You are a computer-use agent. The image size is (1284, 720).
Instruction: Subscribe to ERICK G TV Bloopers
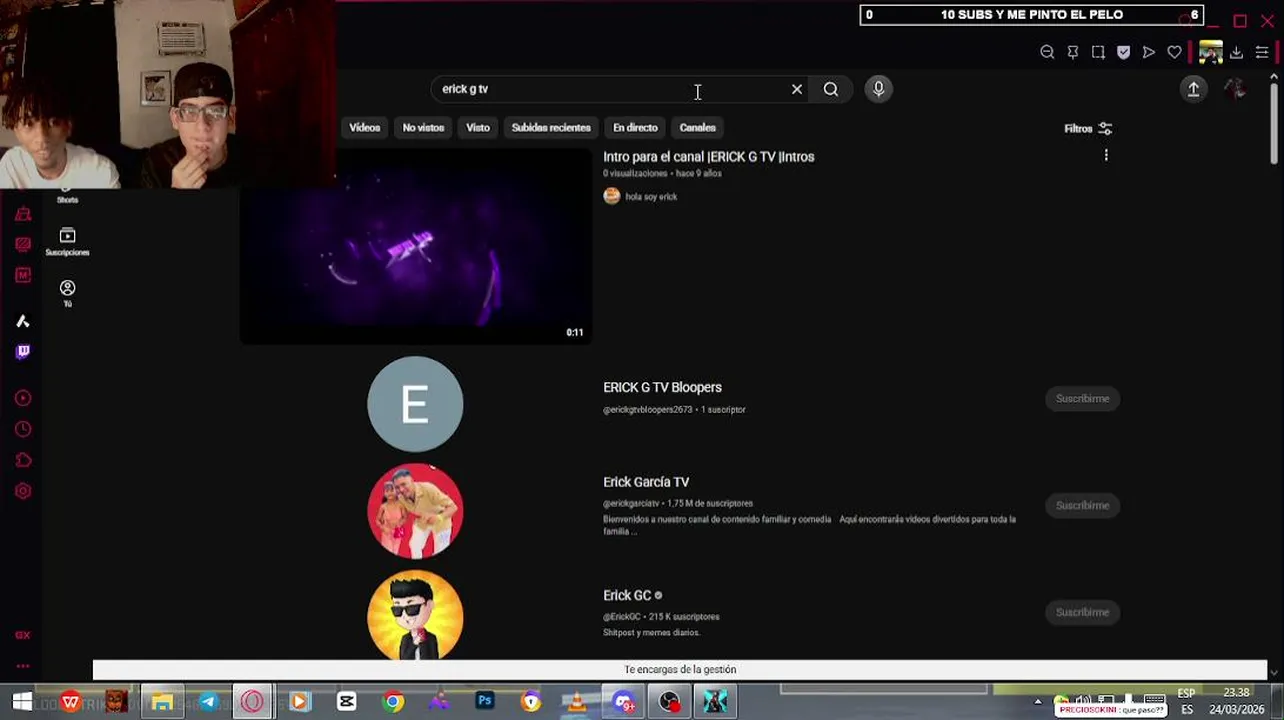point(1082,398)
